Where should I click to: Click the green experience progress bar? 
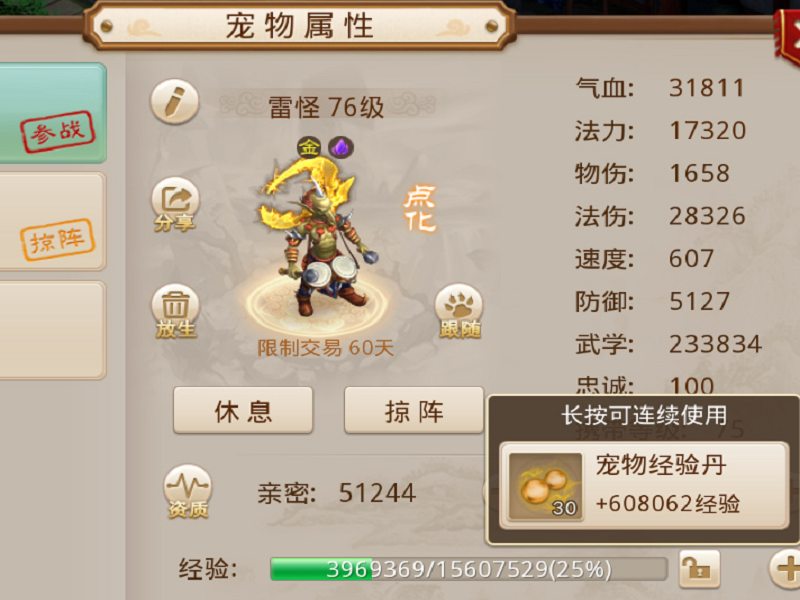(x=468, y=569)
